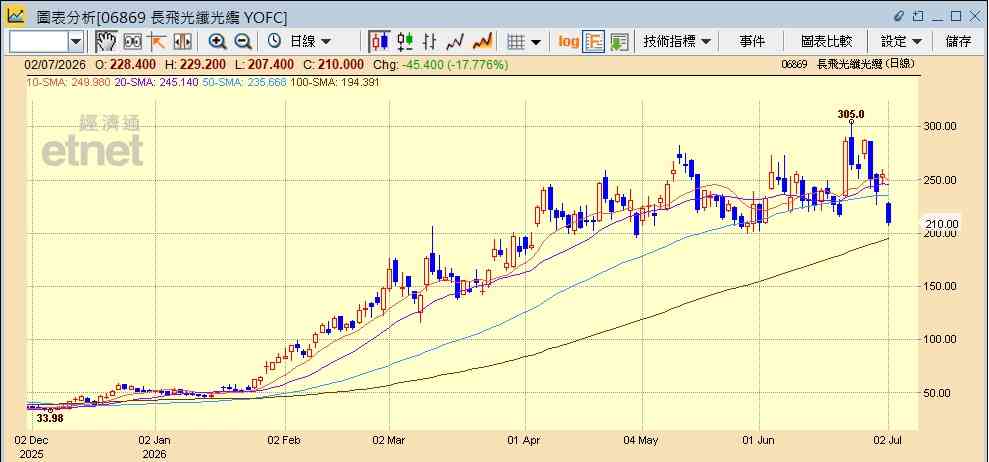This screenshot has width=989, height=462.
Task: Expand the grid lines dropdown arrow
Action: tap(536, 42)
